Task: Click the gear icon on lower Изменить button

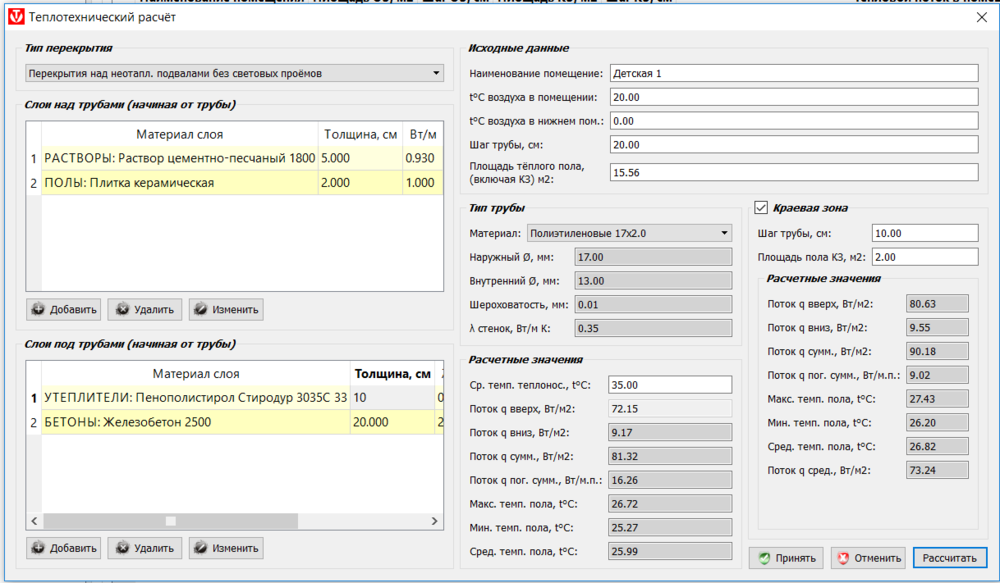Action: (202, 548)
